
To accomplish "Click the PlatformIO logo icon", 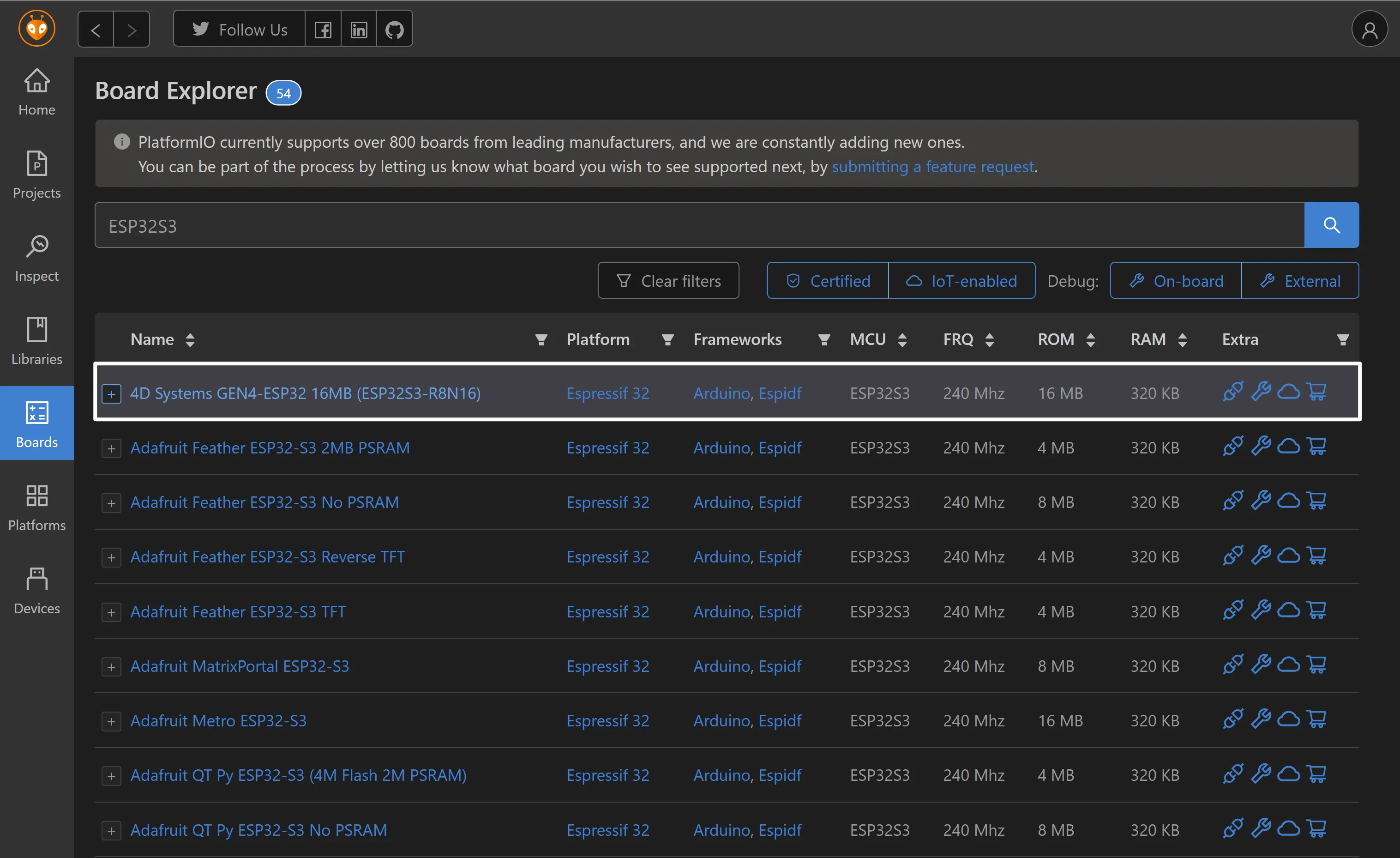I will (37, 28).
